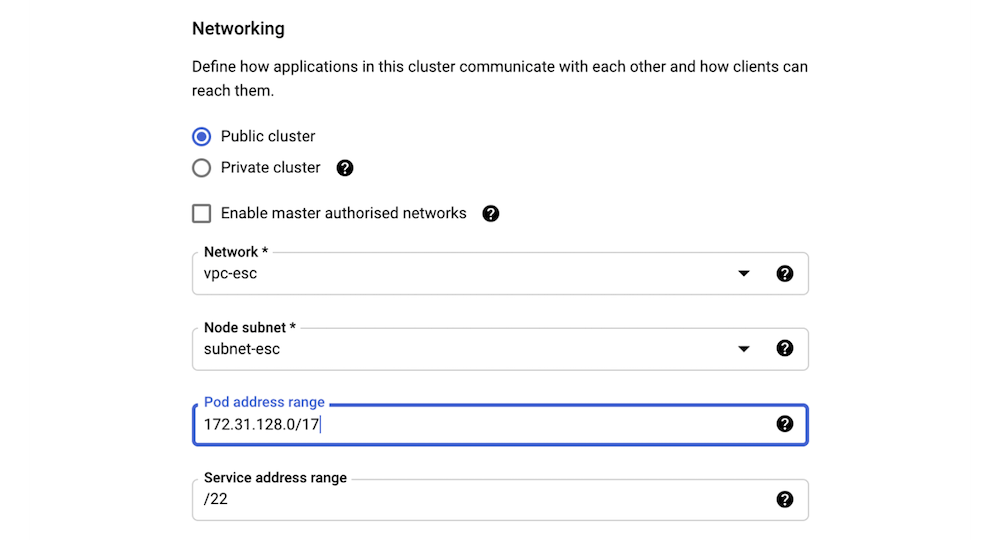Expand the Node subnet dropdown arrow
The image size is (1000, 540).
click(x=744, y=348)
